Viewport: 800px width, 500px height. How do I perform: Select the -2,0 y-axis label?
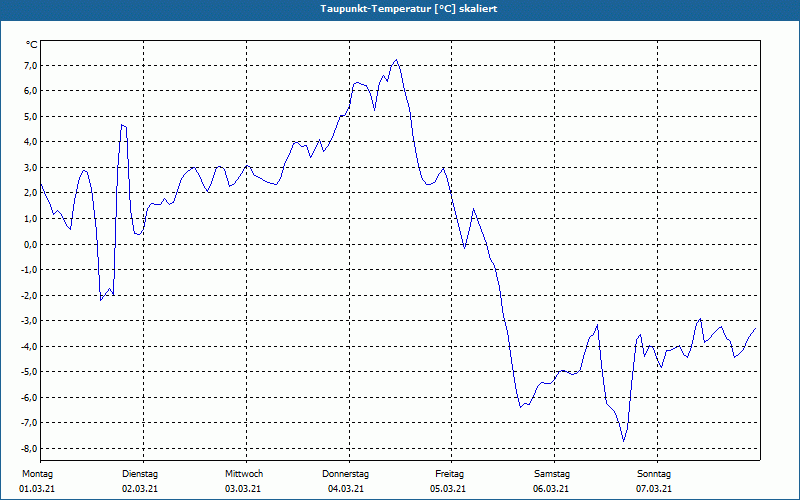(x=29, y=295)
